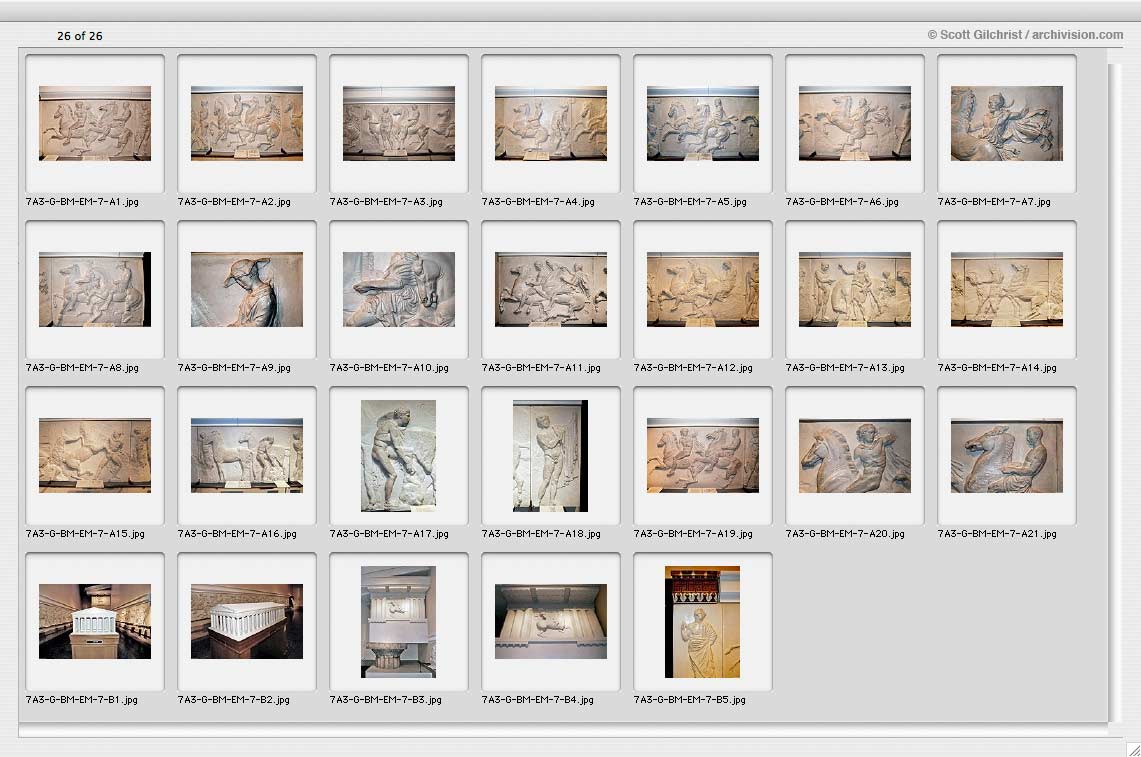Image resolution: width=1141 pixels, height=757 pixels.
Task: Choose the image 7A3-G-BM-EM-7-A6.jpg
Action: click(855, 123)
